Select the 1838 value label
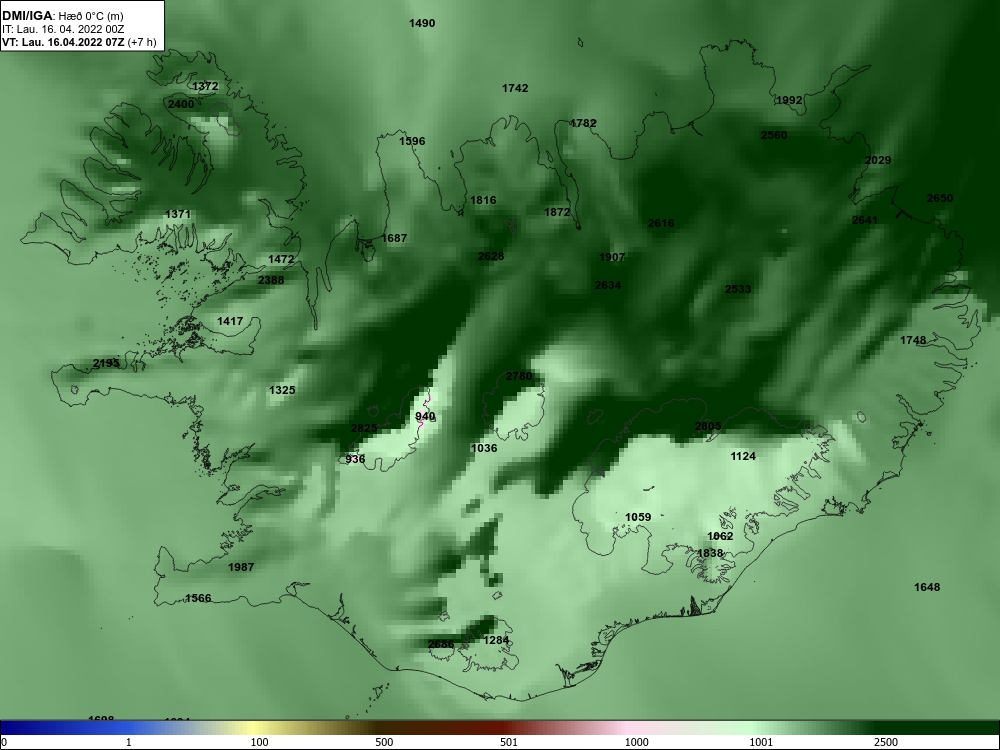The height and width of the screenshot is (750, 1000). pyautogui.click(x=710, y=554)
